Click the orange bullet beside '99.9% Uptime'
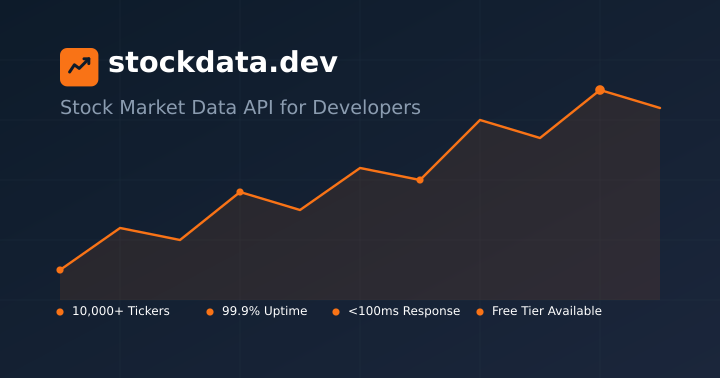The image size is (720, 378). (x=210, y=312)
